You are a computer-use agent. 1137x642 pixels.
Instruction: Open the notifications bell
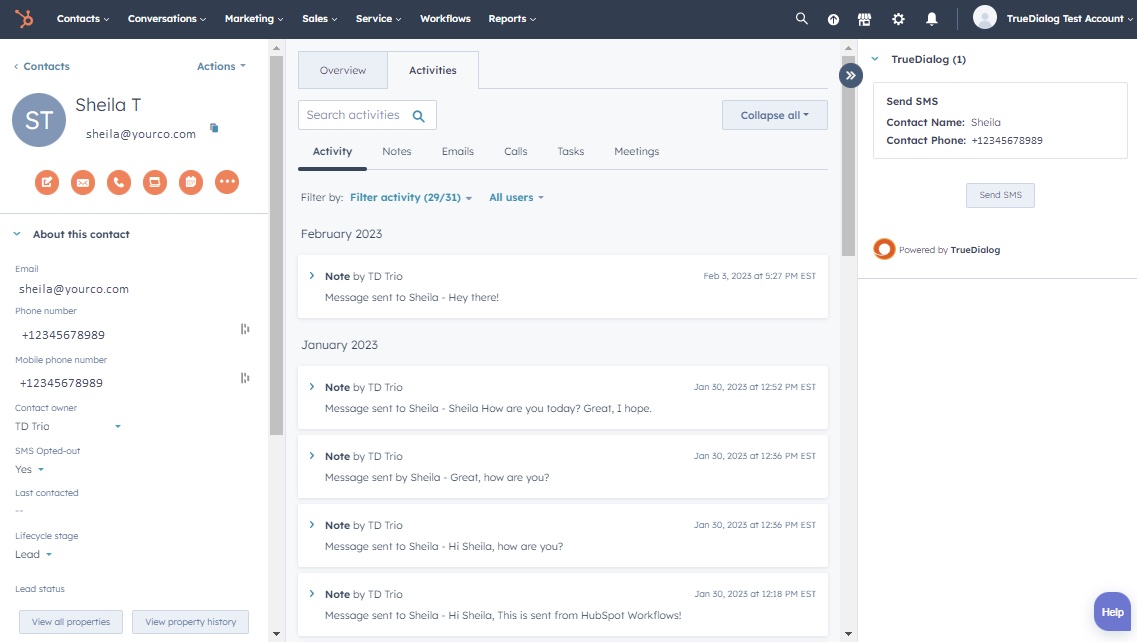point(931,19)
